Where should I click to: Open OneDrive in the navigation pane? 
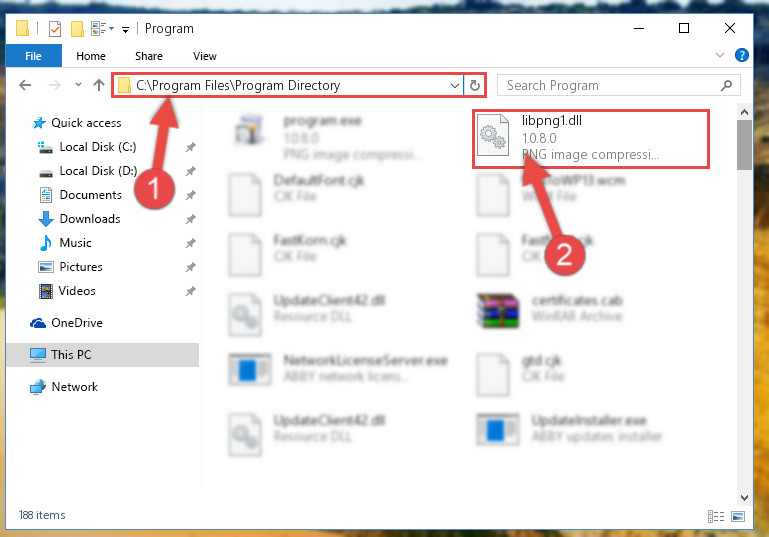[77, 323]
